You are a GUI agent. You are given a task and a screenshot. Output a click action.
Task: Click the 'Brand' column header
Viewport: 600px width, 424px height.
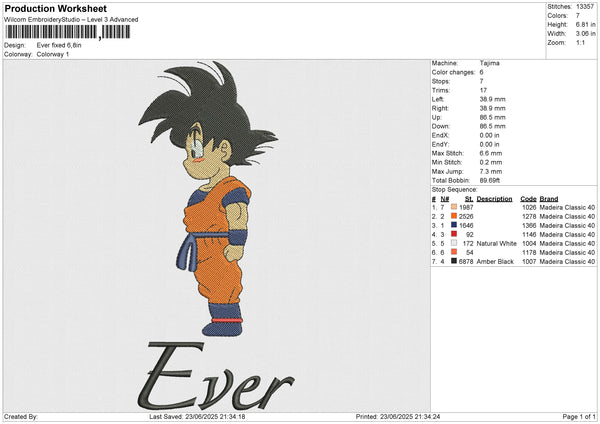549,199
